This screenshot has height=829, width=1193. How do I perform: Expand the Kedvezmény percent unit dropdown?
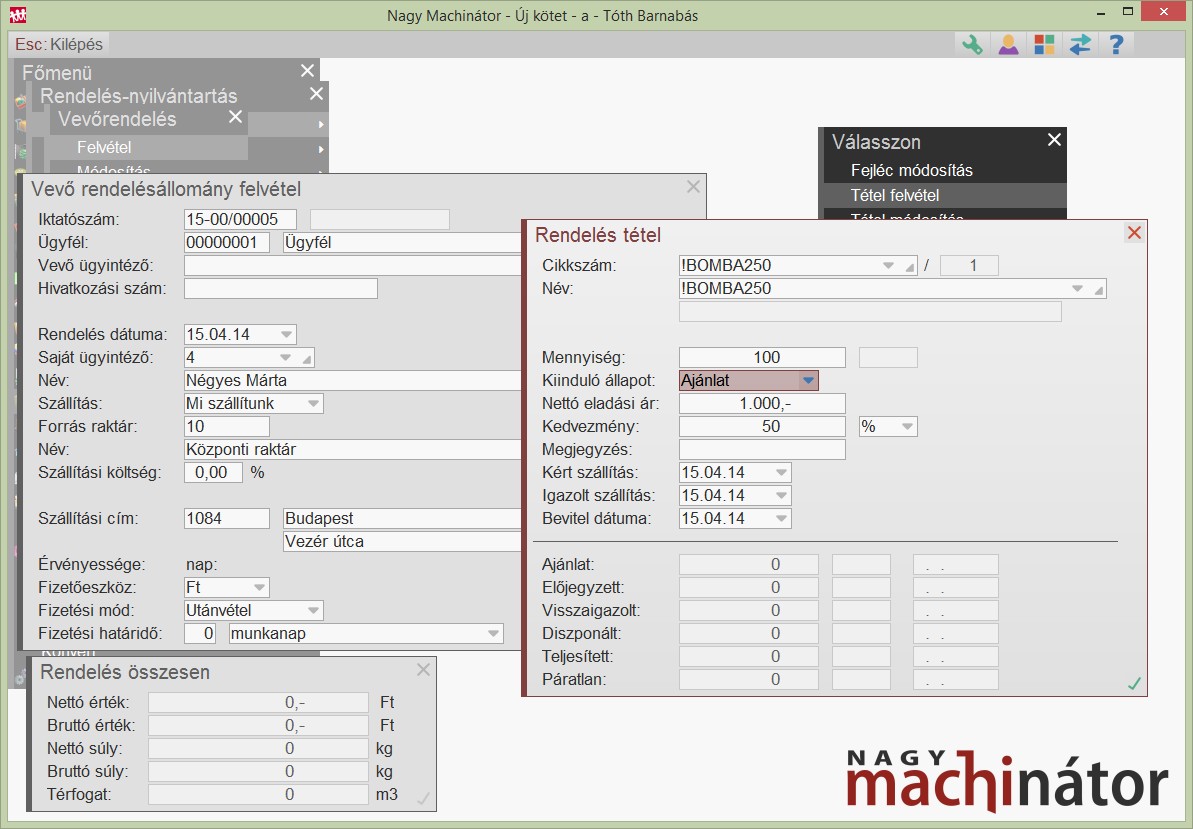pyautogui.click(x=907, y=427)
